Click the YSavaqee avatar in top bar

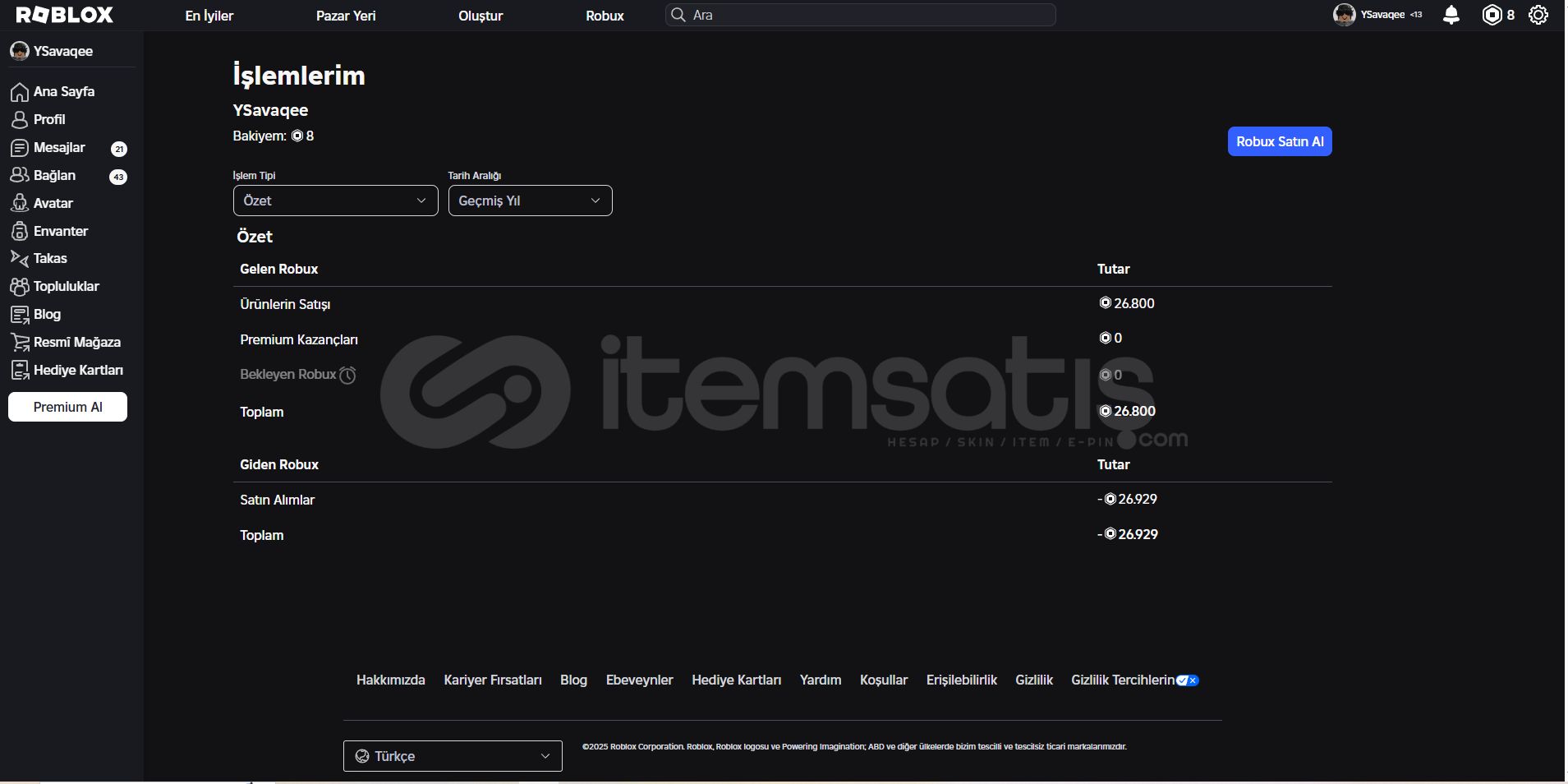coord(1344,15)
